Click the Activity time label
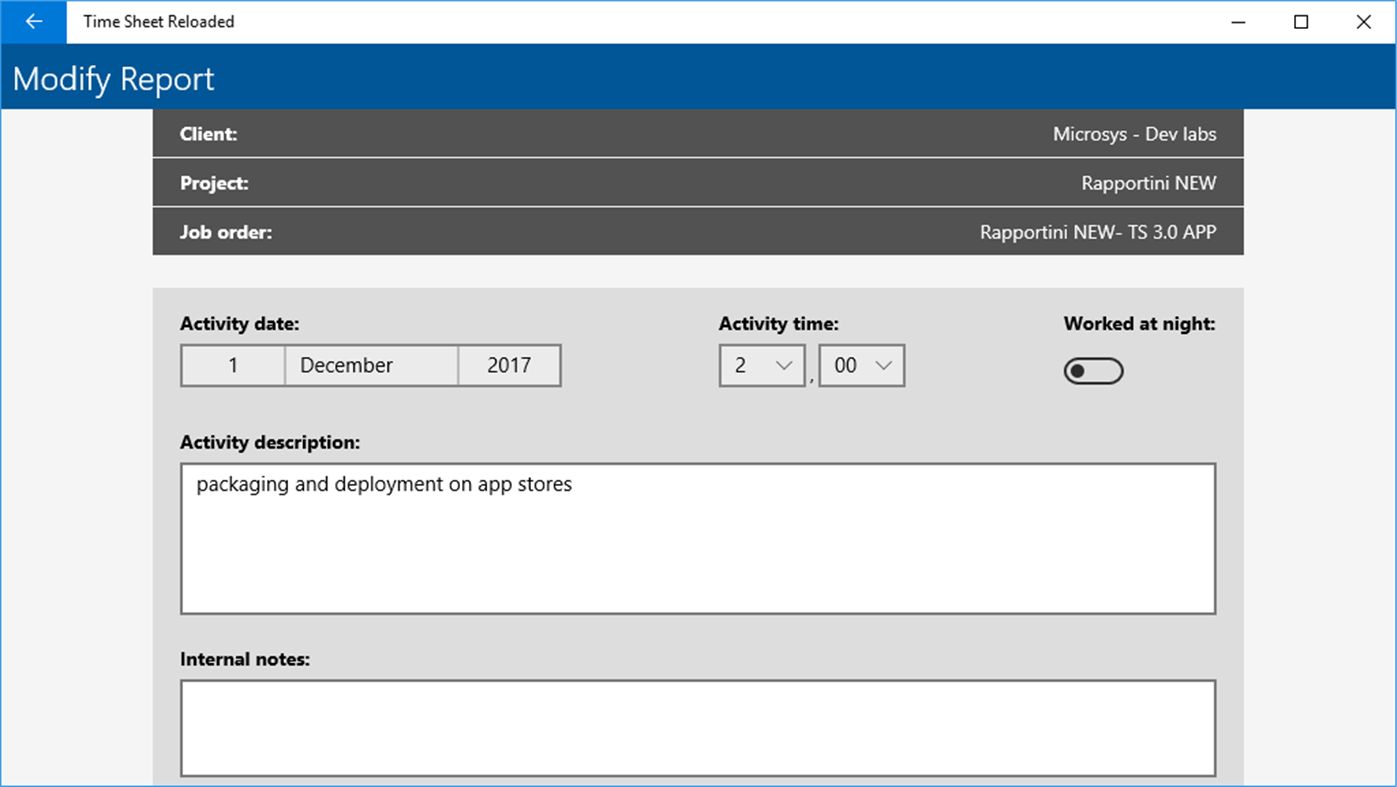Viewport: 1397px width, 787px height. click(778, 323)
